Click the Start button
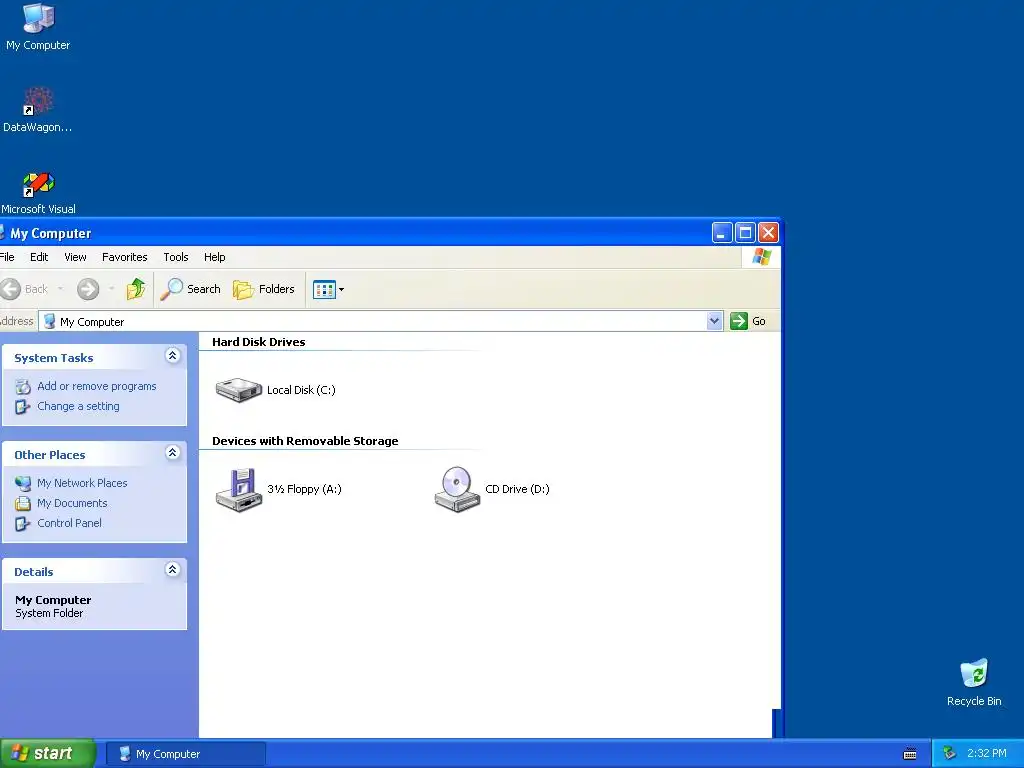Viewport: 1024px width, 768px height. click(x=48, y=754)
